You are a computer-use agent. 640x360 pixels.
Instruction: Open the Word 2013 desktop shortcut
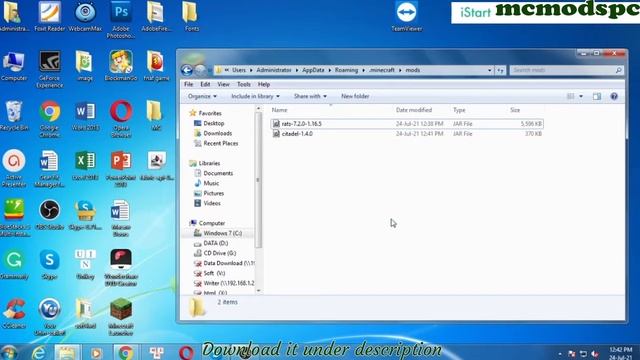click(85, 116)
